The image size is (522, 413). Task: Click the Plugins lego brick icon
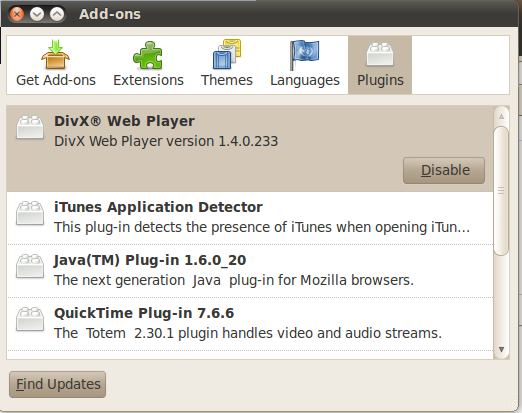tap(380, 54)
